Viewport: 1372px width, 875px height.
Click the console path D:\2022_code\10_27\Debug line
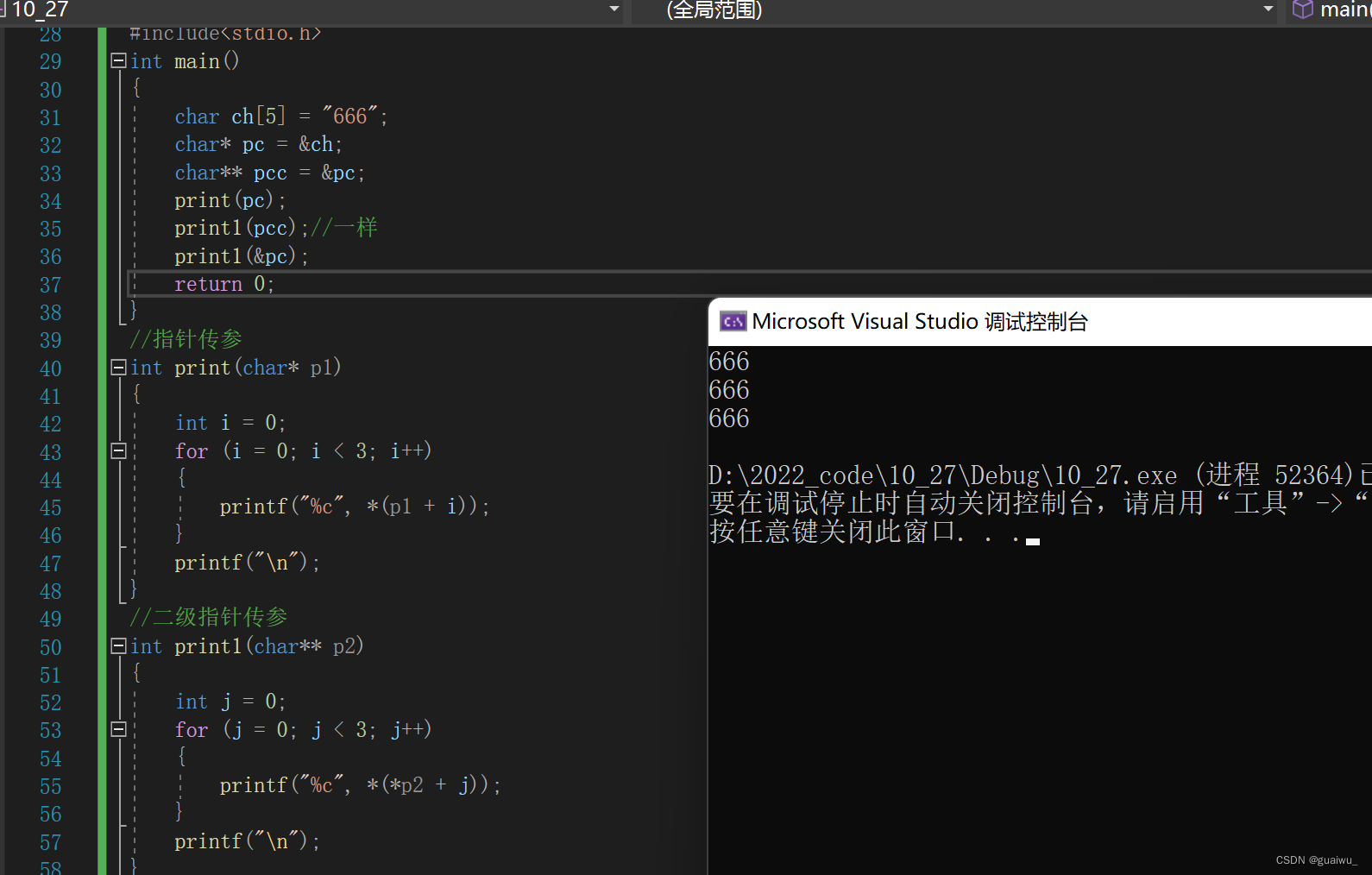[x=1039, y=475]
